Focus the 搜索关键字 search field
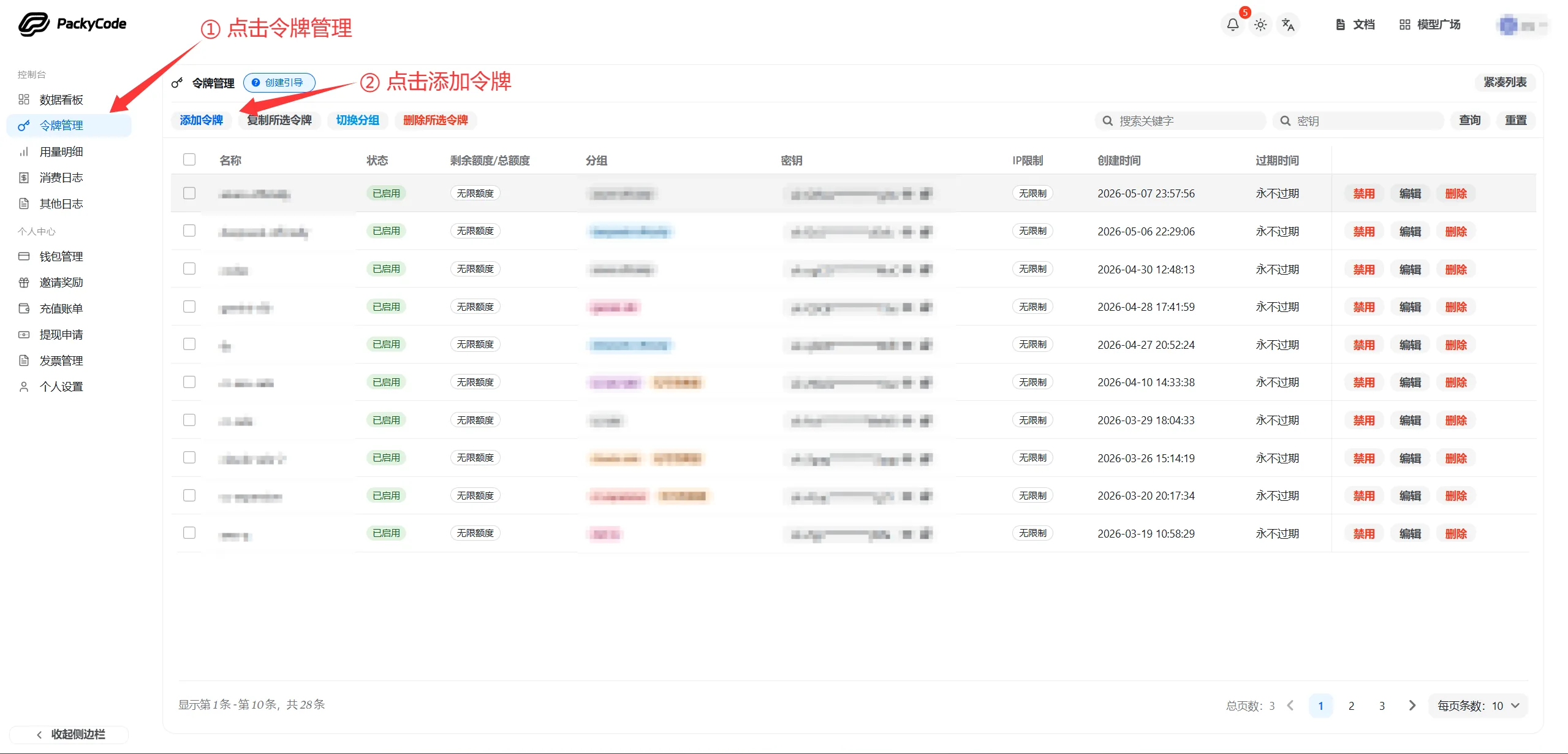This screenshot has width=1568, height=754. click(x=1181, y=121)
